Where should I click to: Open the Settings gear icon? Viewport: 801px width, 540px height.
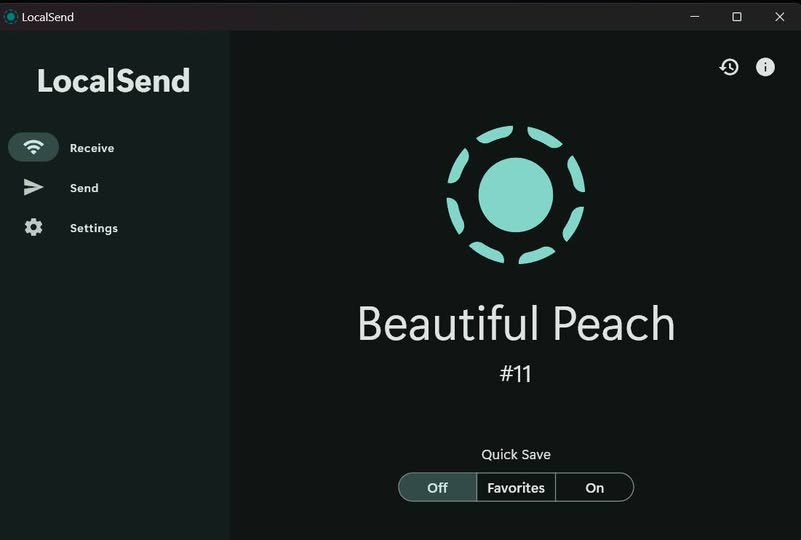(33, 227)
